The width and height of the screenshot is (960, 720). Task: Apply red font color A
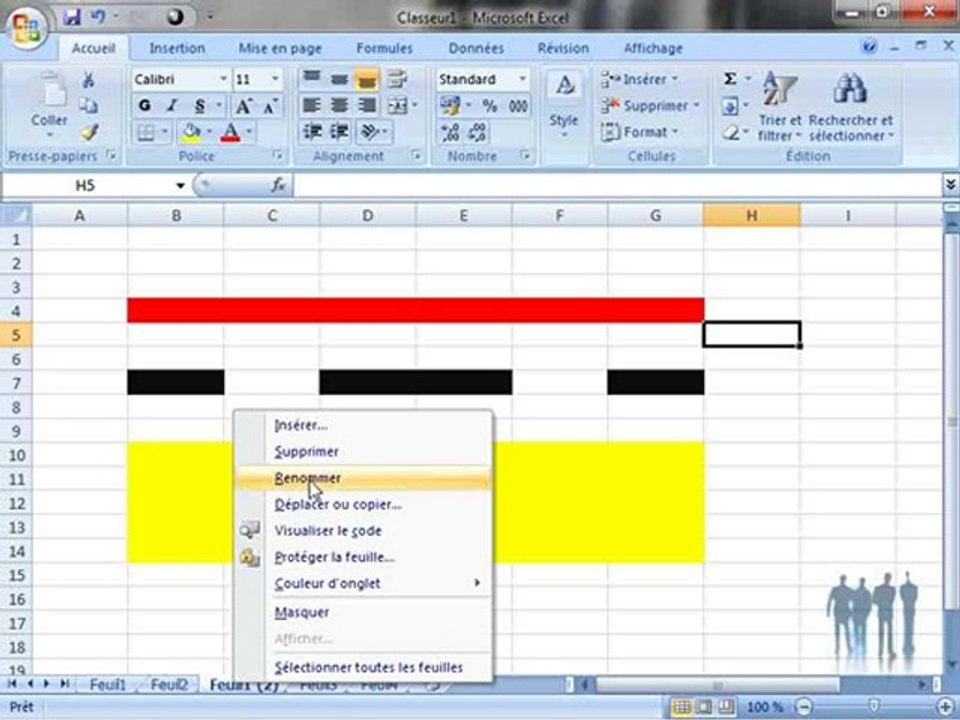[230, 132]
